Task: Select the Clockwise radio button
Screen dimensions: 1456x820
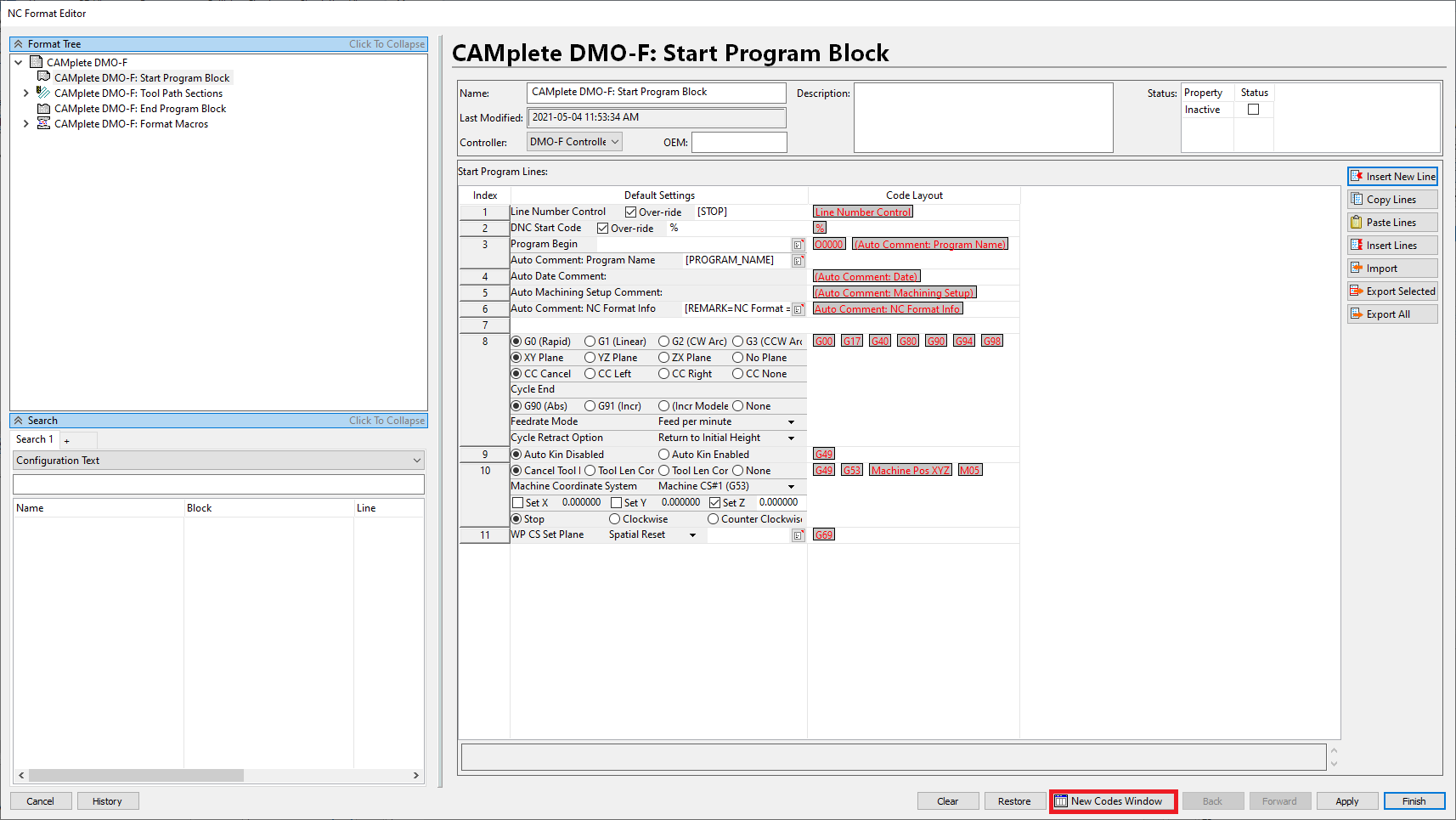Action: 614,519
